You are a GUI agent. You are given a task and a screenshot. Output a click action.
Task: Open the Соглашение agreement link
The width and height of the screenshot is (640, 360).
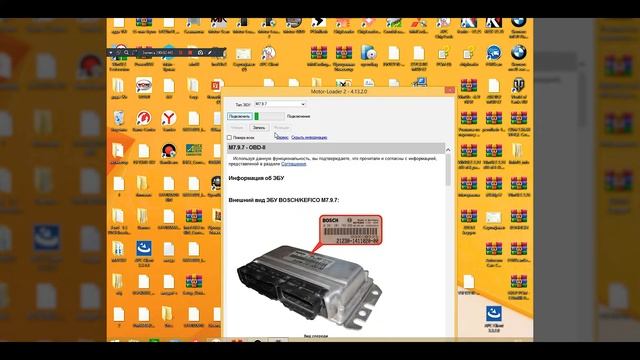pyautogui.click(x=293, y=164)
